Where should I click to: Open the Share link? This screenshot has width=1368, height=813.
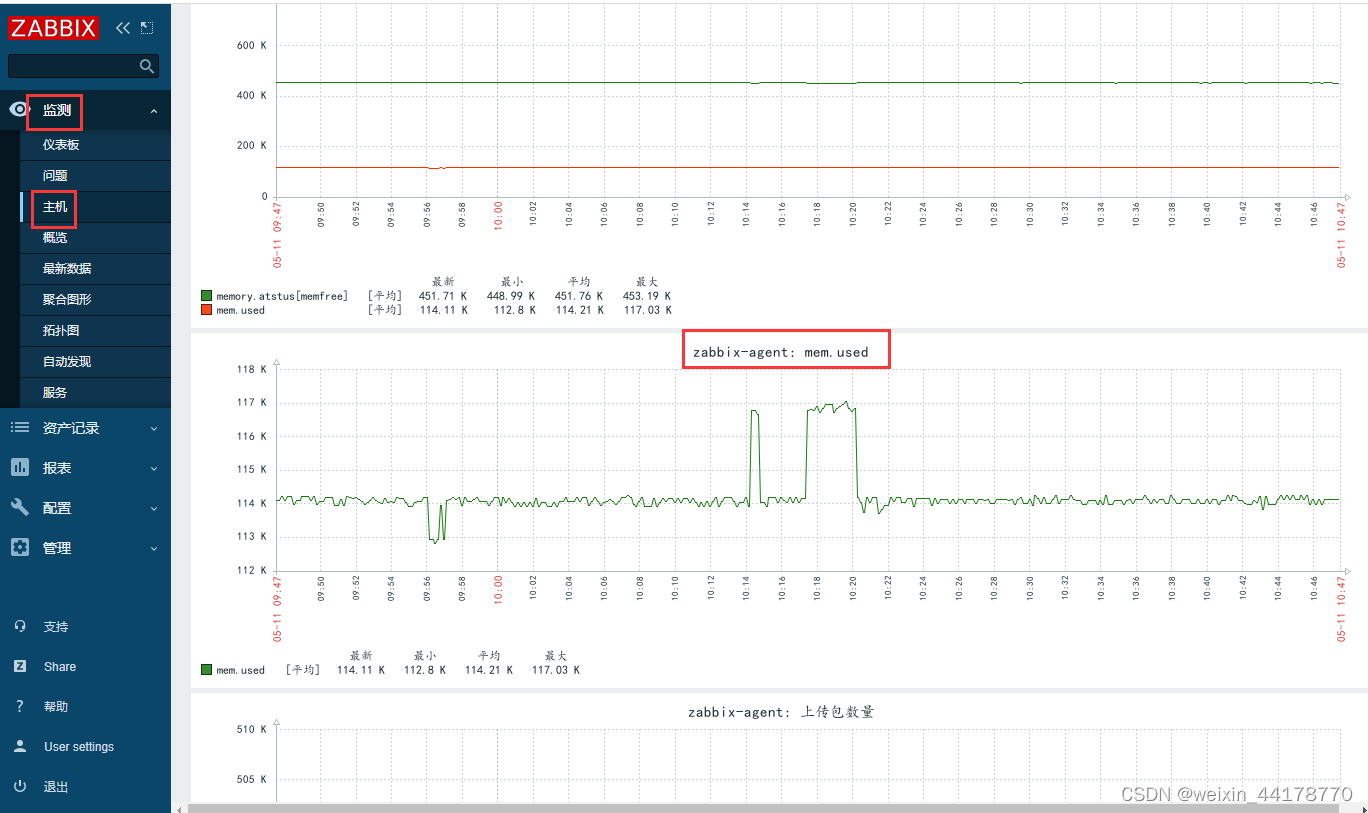[60, 667]
